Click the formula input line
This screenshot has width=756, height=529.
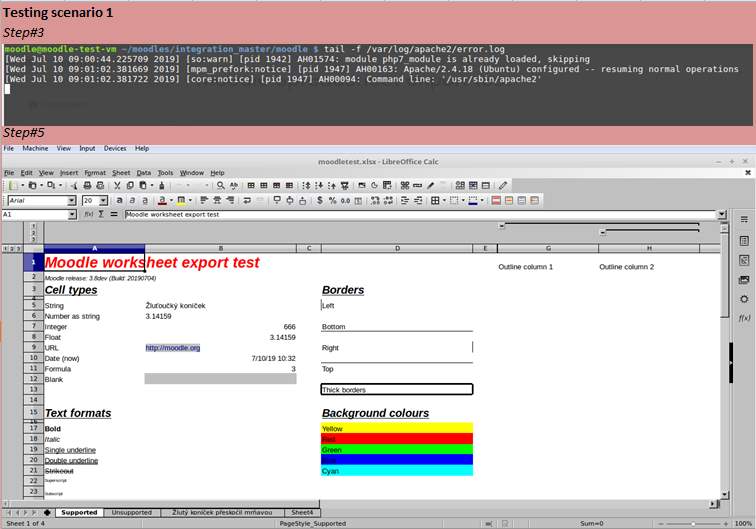point(420,214)
